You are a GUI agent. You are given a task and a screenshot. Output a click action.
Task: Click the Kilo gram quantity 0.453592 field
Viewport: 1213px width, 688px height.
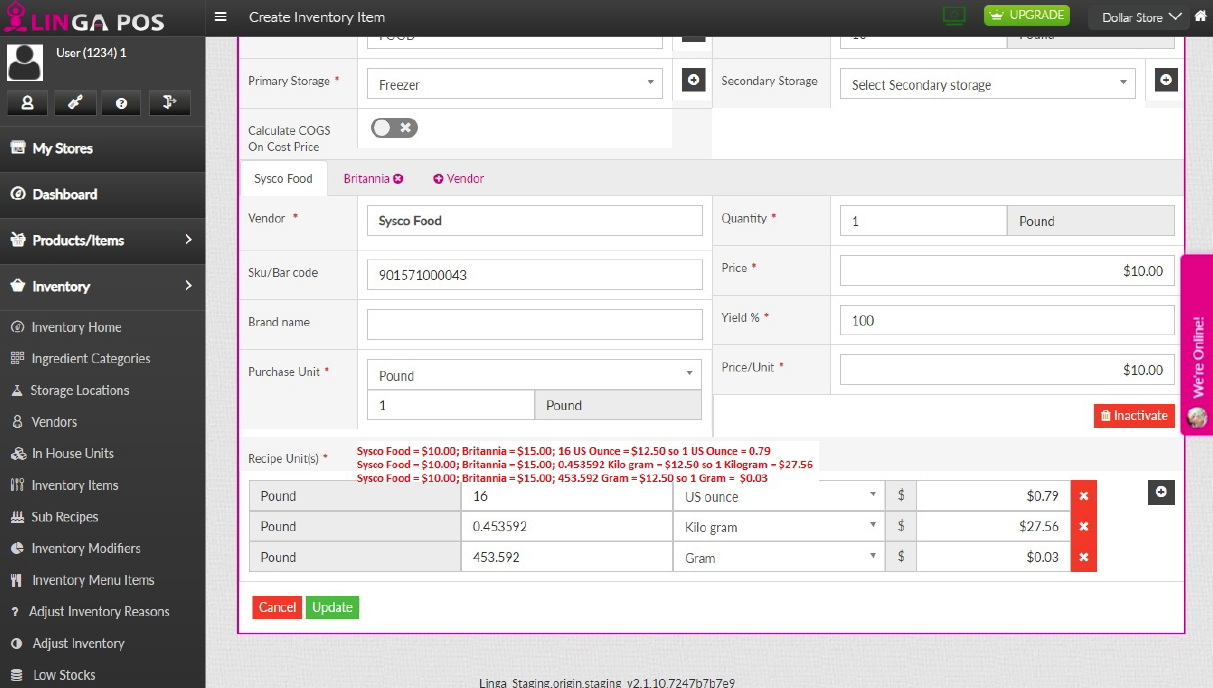point(567,526)
